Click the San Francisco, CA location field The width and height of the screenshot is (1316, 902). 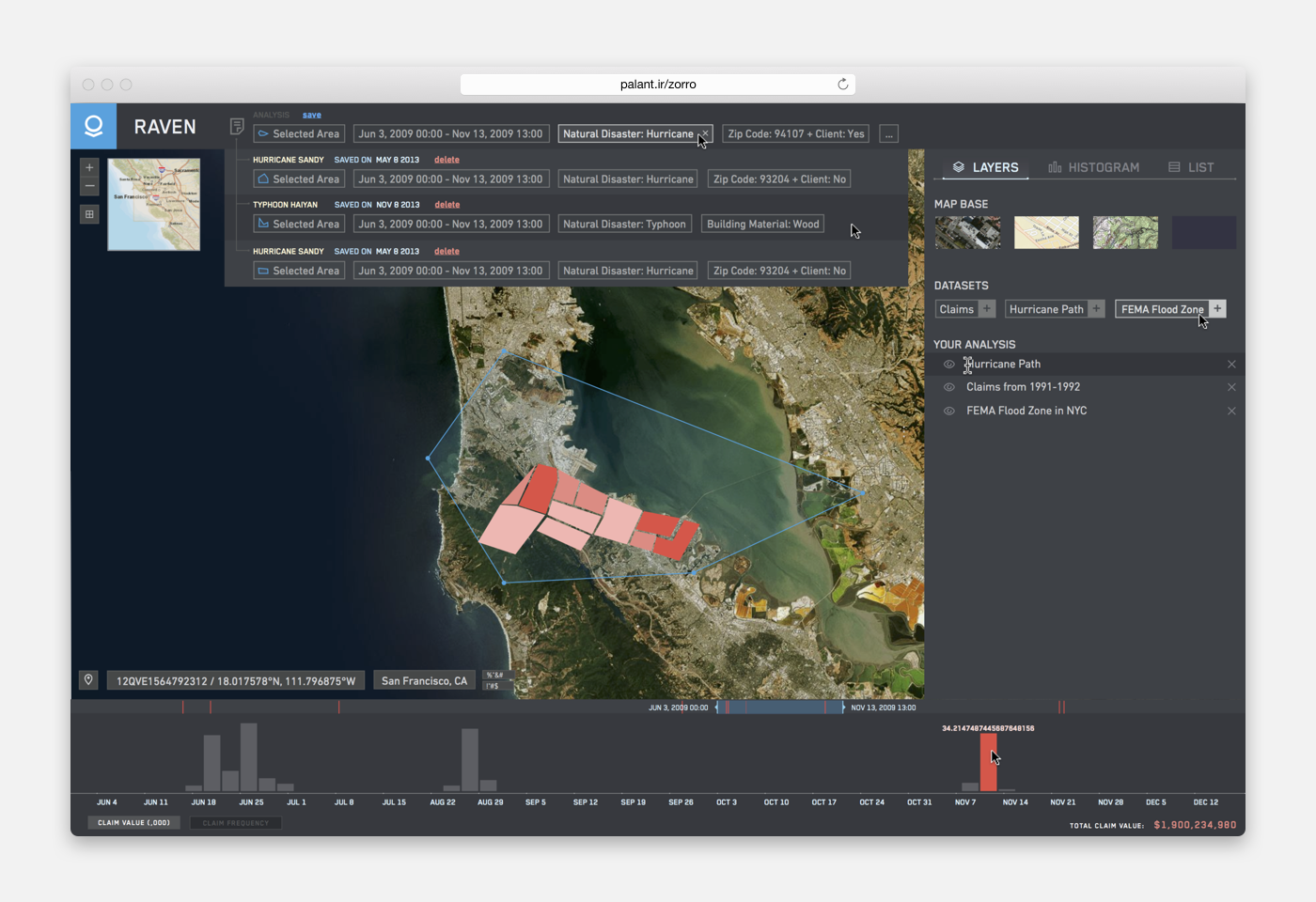coord(424,680)
